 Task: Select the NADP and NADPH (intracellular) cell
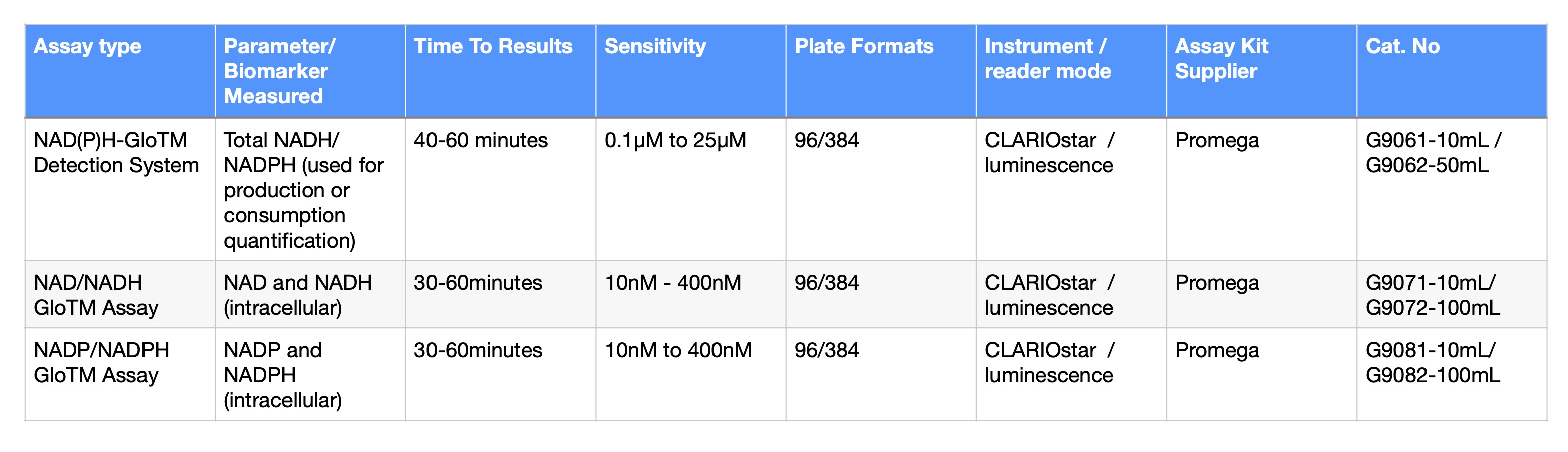tap(282, 375)
